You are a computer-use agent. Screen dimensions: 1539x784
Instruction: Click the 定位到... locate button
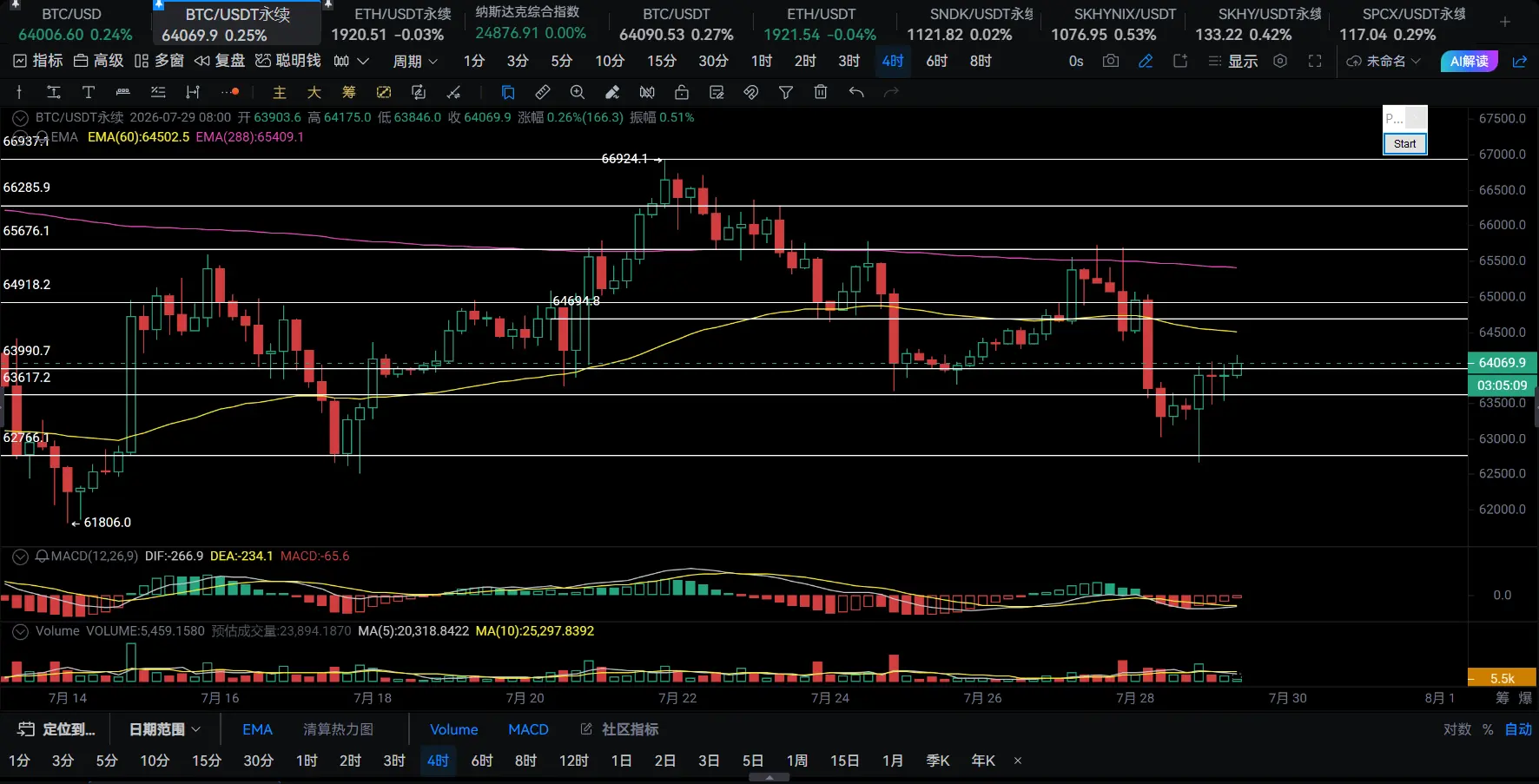[56, 729]
